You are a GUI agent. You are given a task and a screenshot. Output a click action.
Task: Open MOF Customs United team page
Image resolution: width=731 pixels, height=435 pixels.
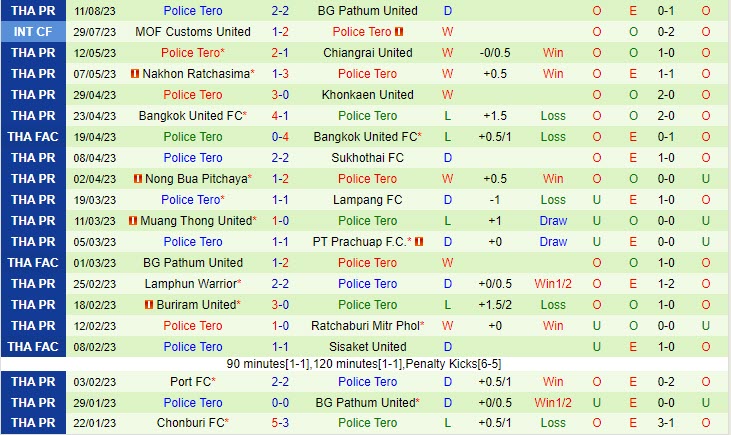pyautogui.click(x=193, y=32)
